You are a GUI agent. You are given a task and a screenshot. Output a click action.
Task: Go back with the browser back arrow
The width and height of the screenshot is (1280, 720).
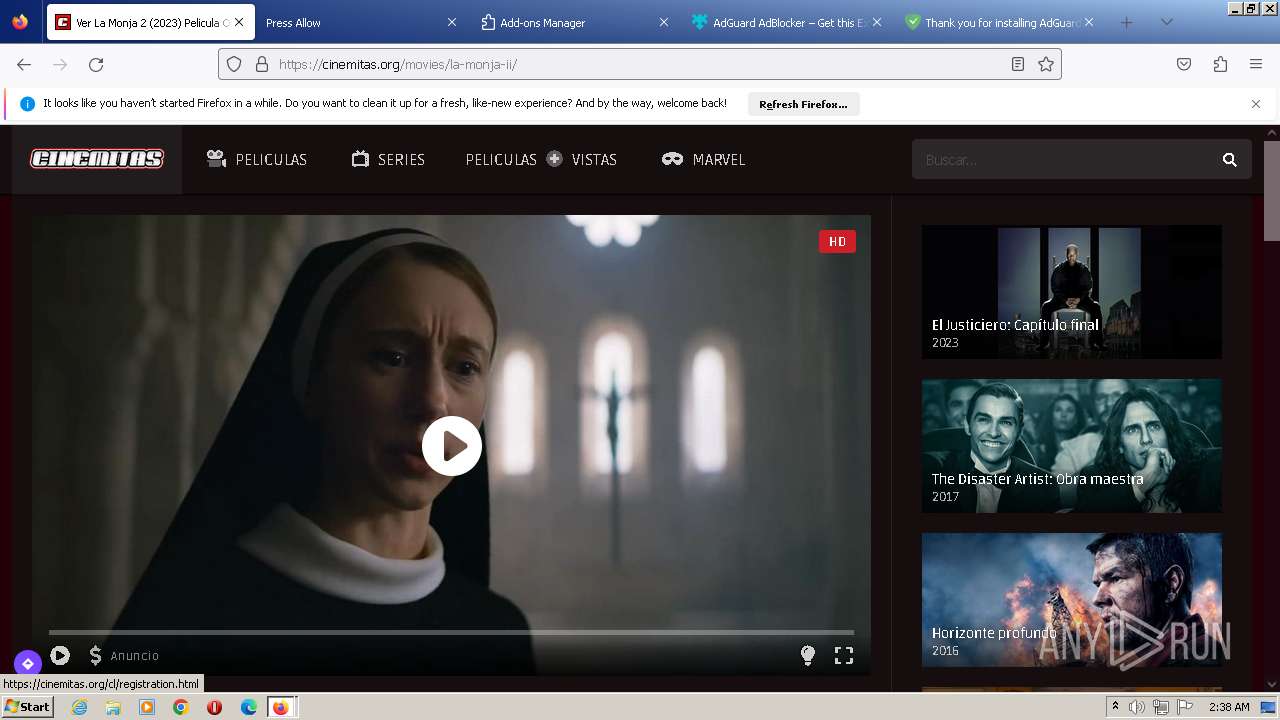[24, 64]
